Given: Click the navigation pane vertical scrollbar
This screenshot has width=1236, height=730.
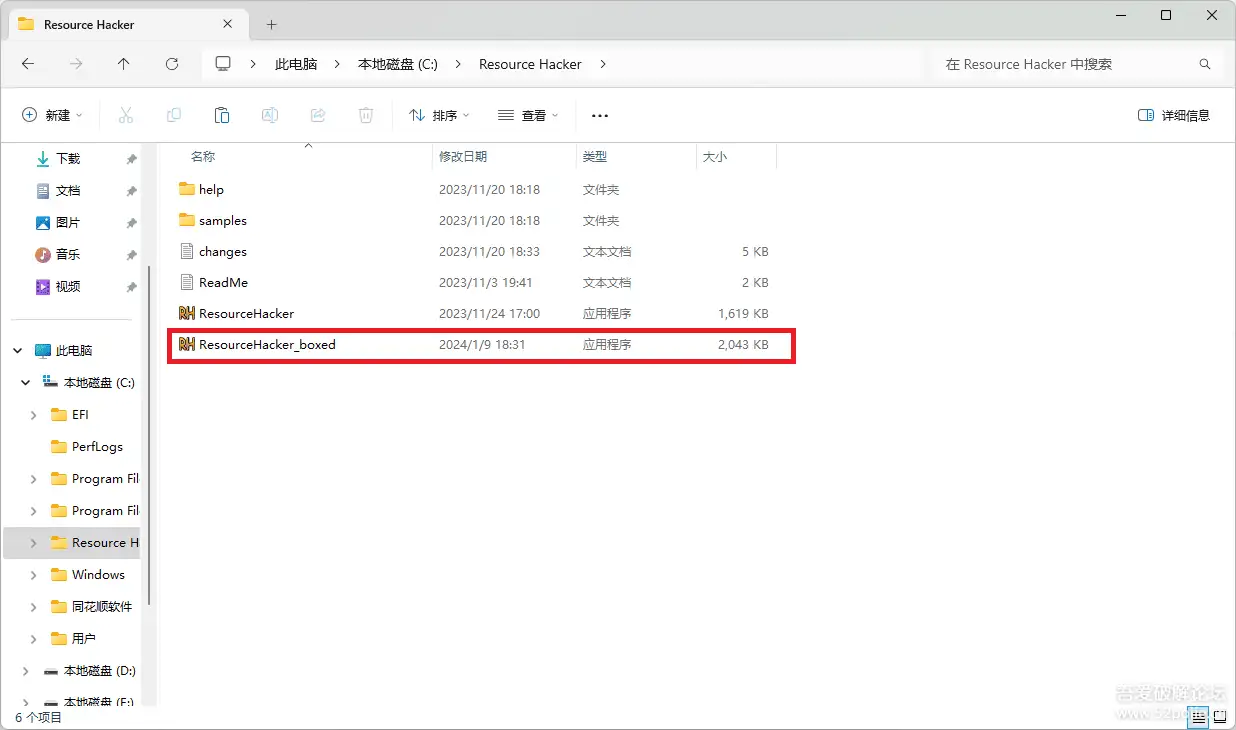Looking at the screenshot, I should click(x=149, y=437).
